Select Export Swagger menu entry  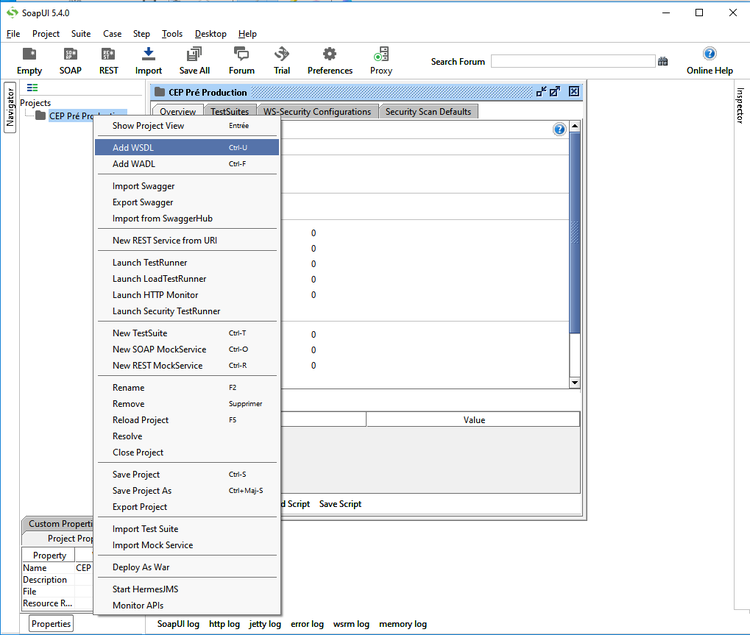[187, 202]
